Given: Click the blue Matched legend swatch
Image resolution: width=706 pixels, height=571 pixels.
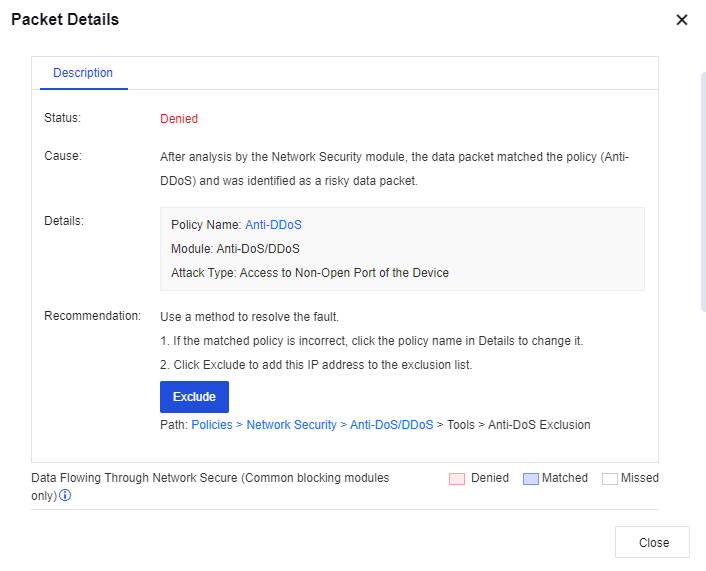Looking at the screenshot, I should pyautogui.click(x=530, y=479).
